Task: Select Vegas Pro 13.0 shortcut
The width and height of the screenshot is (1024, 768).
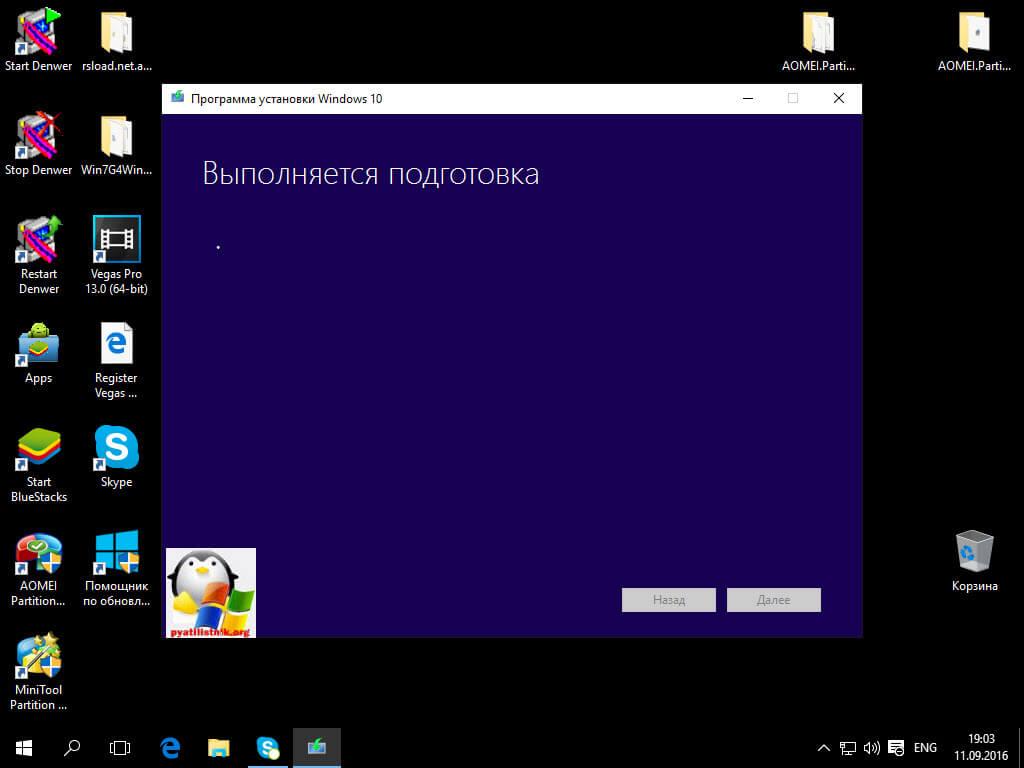Action: [x=116, y=255]
